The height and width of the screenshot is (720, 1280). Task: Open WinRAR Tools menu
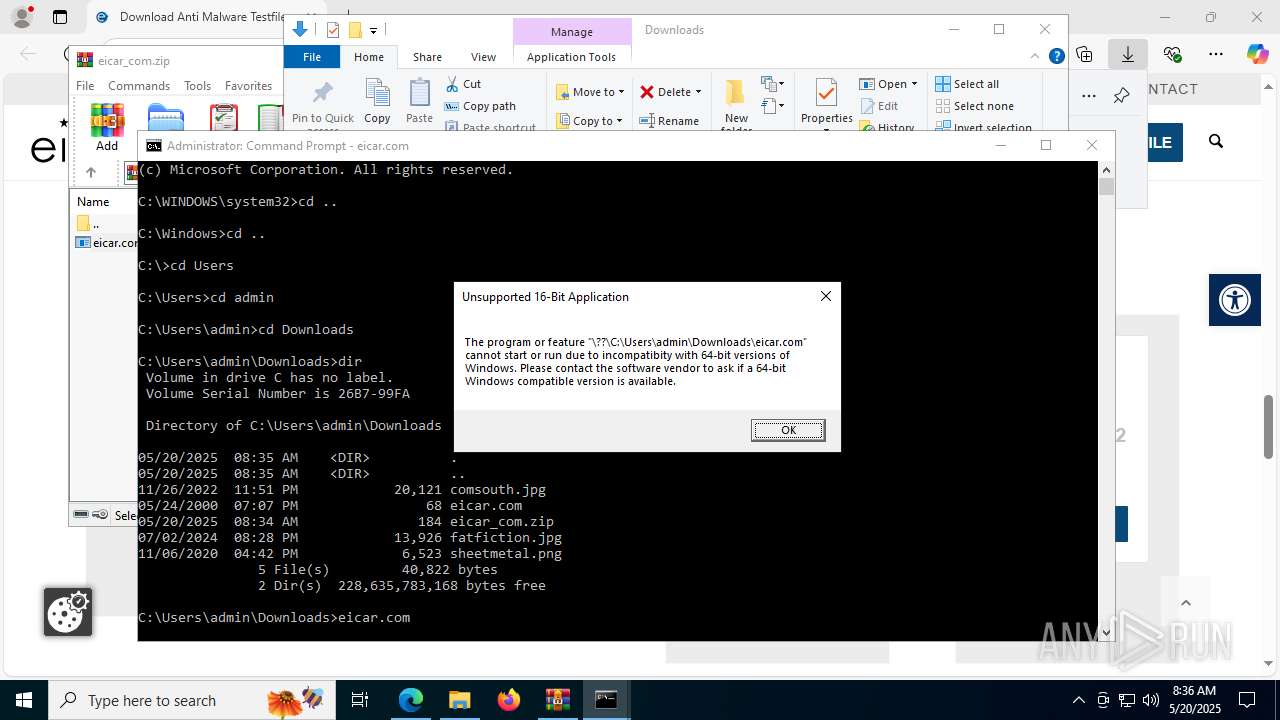click(x=197, y=86)
